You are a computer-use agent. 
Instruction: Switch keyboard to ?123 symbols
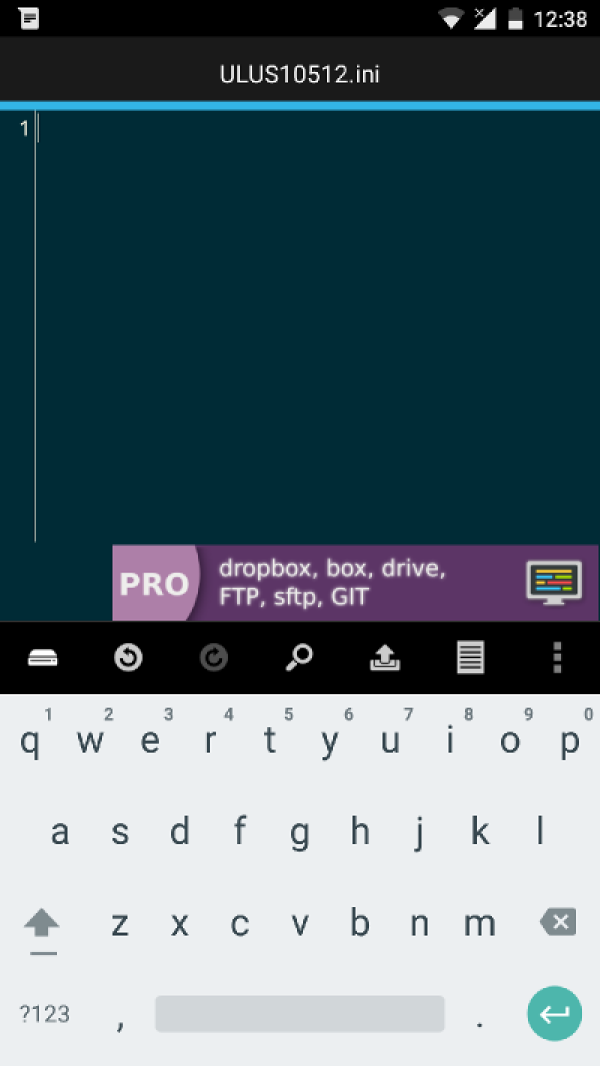[x=44, y=1014]
